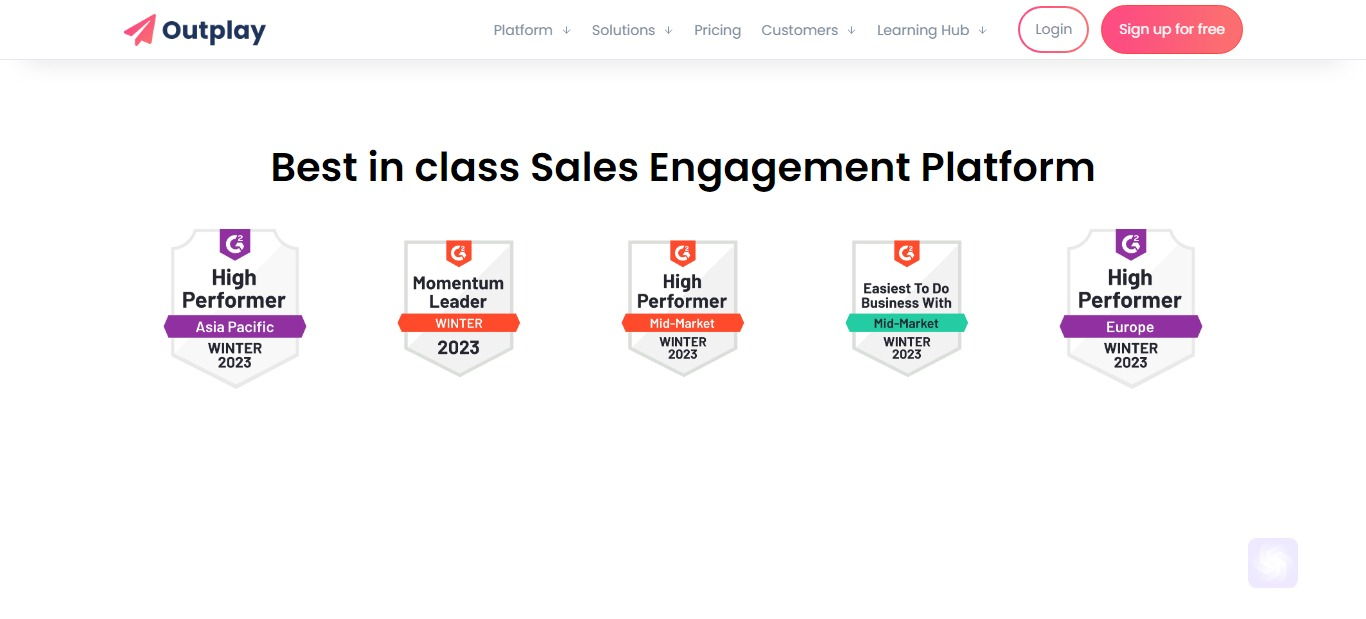Expand the Learning Hub dropdown arrow
This screenshot has height=619, width=1366.
point(982,31)
